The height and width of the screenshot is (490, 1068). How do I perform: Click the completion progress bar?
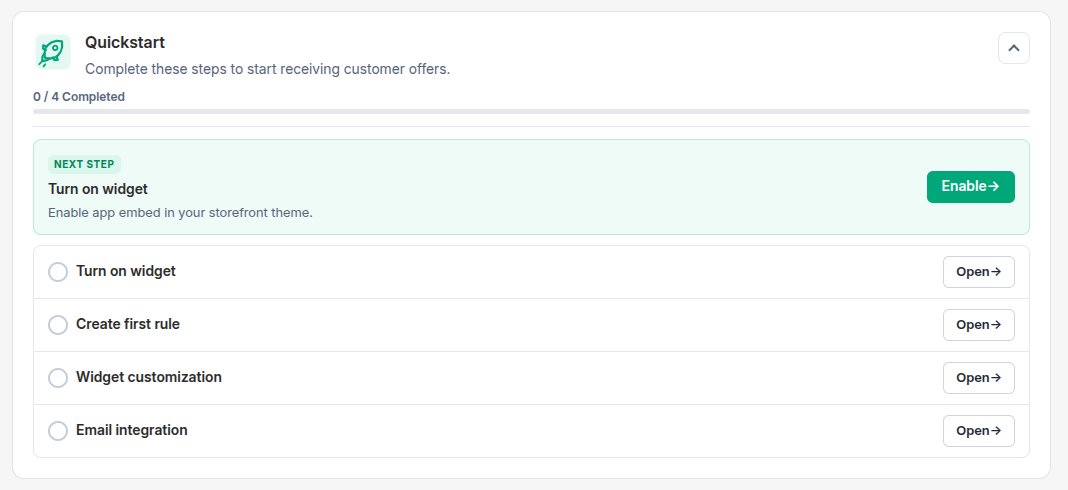pyautogui.click(x=531, y=111)
